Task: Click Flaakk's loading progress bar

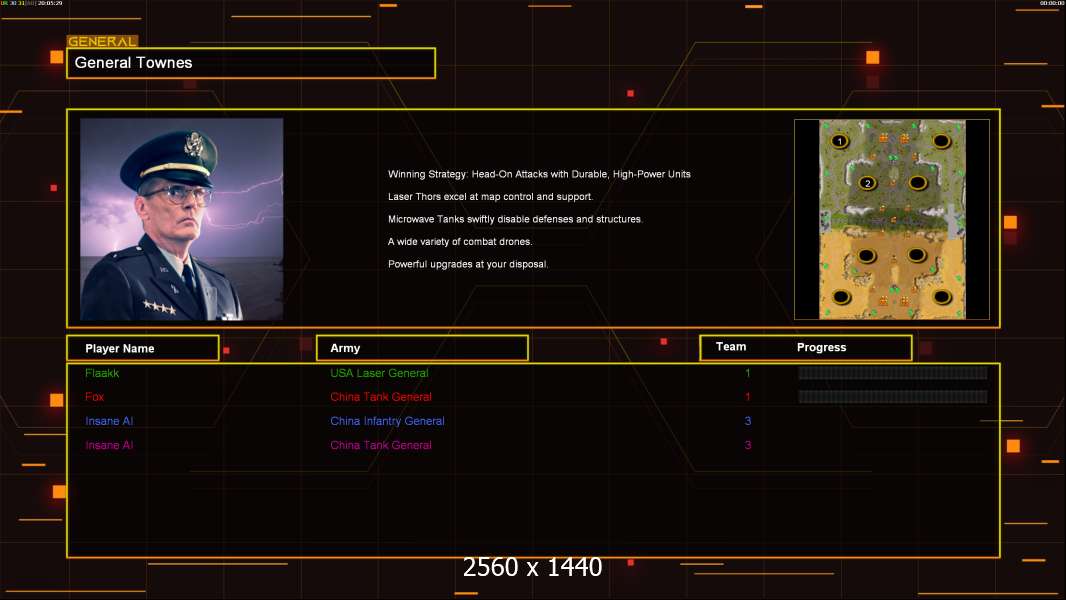Action: click(893, 372)
